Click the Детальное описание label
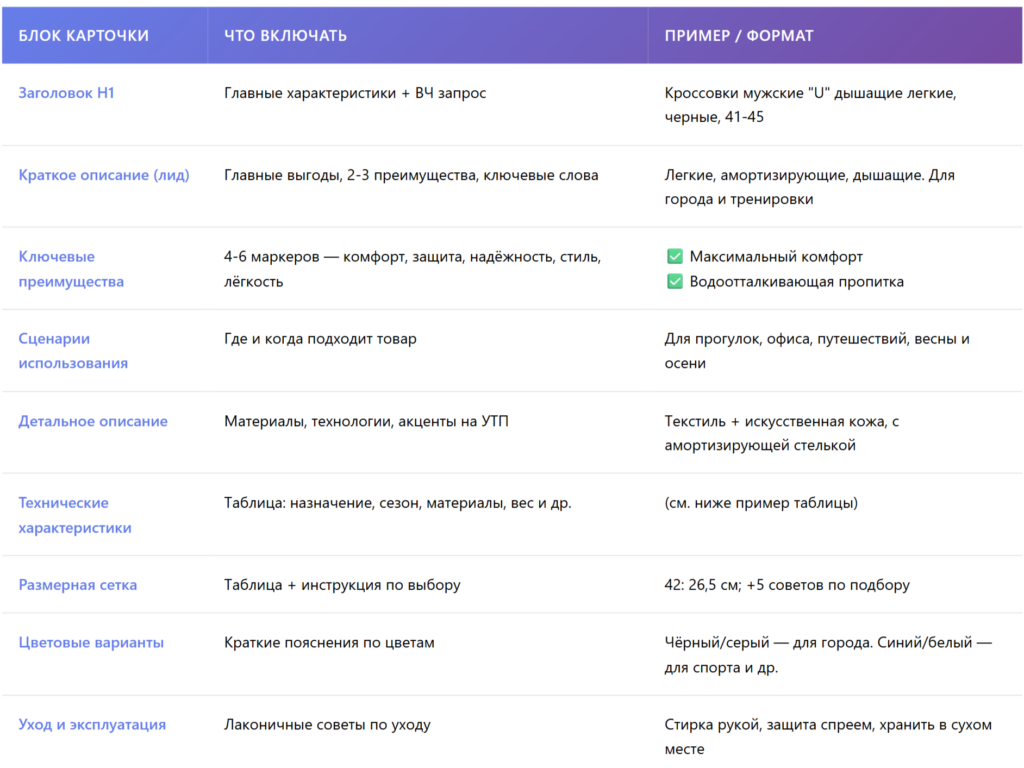 [93, 421]
